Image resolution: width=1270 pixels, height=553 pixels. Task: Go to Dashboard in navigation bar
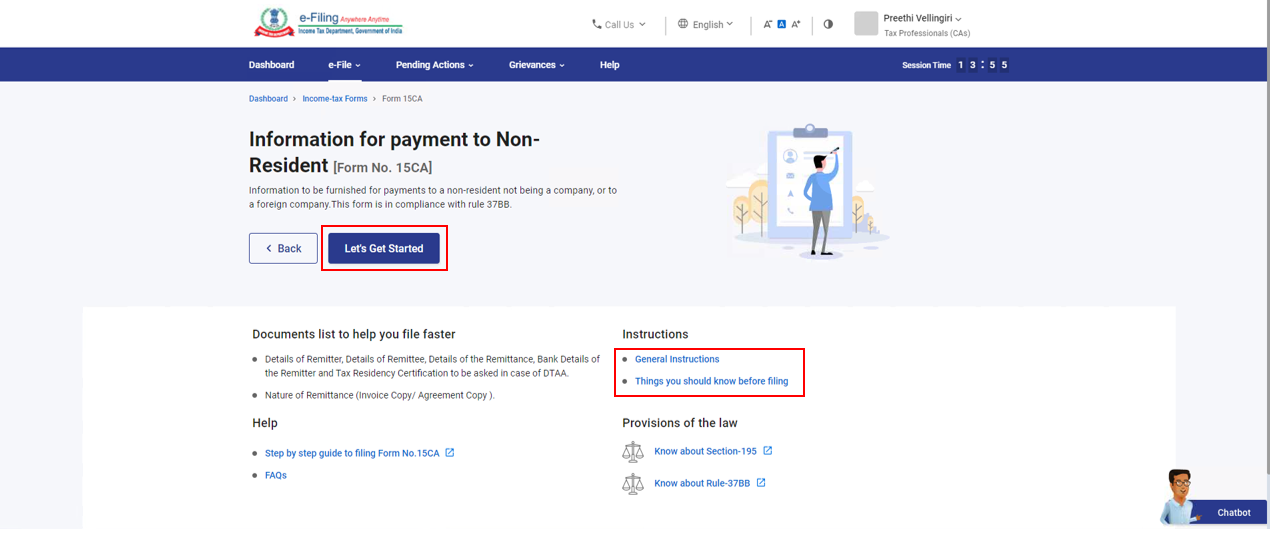[x=271, y=65]
